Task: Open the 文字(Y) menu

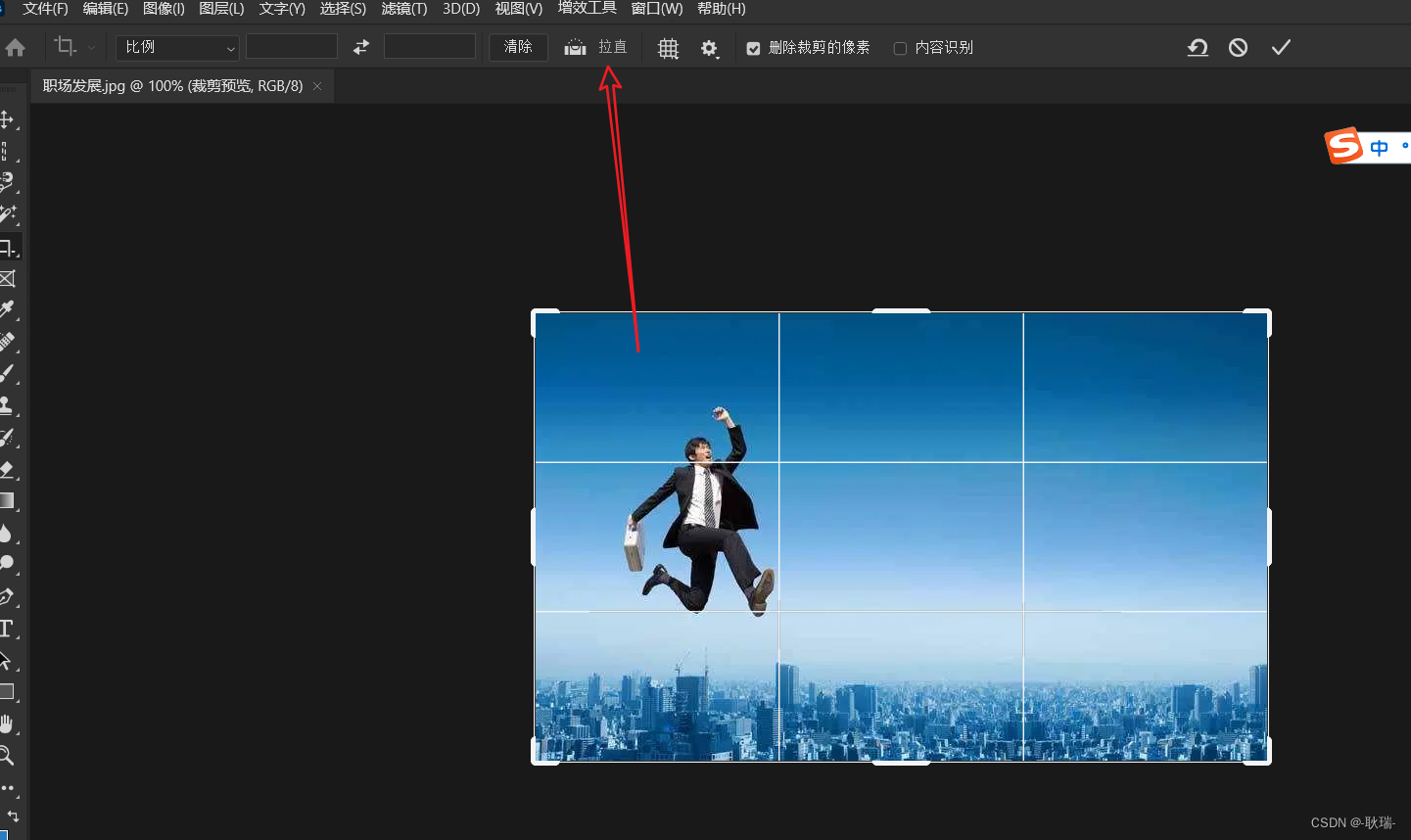Action: [x=282, y=9]
